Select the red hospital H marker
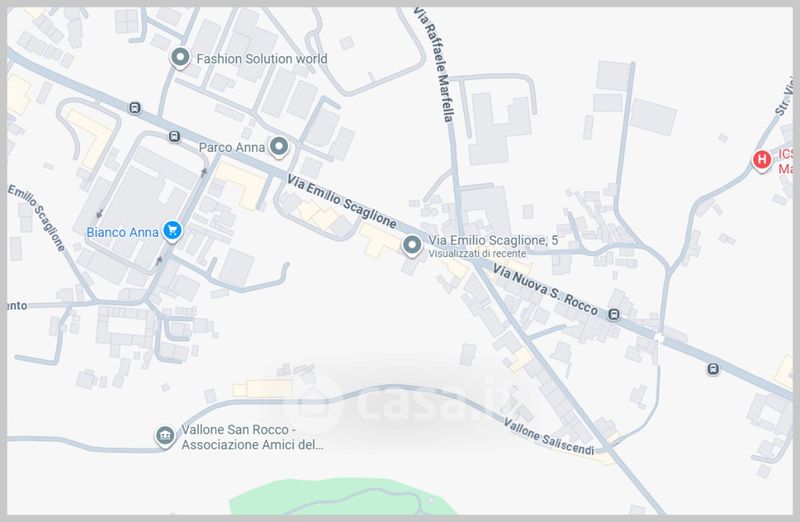800x522 pixels. [762, 160]
